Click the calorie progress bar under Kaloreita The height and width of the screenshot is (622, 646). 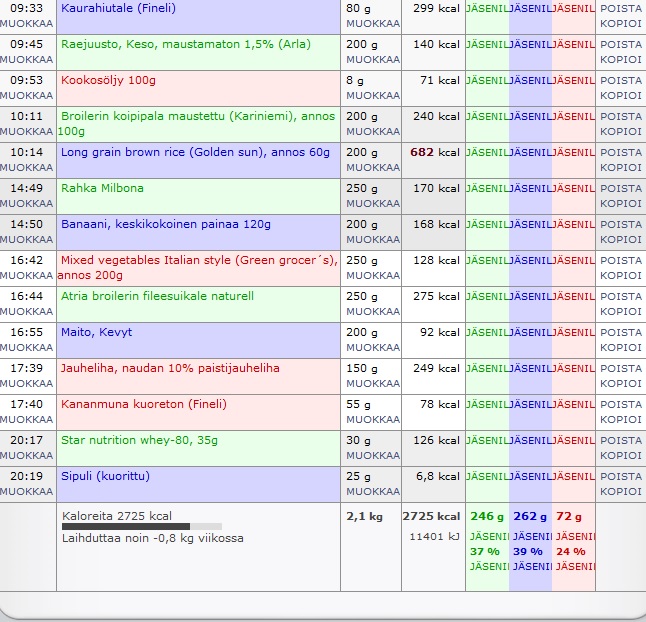coord(141,526)
